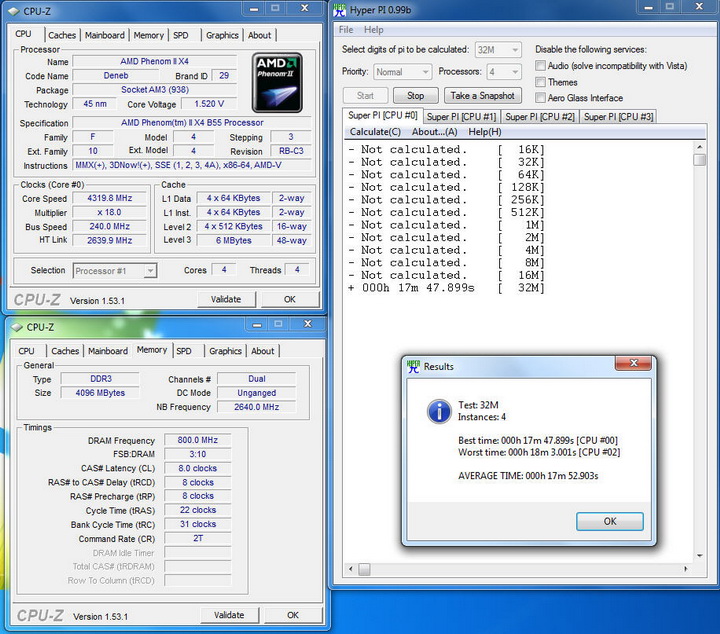Click the greyed Start button in Hyper PI
The height and width of the screenshot is (634, 720).
click(366, 95)
